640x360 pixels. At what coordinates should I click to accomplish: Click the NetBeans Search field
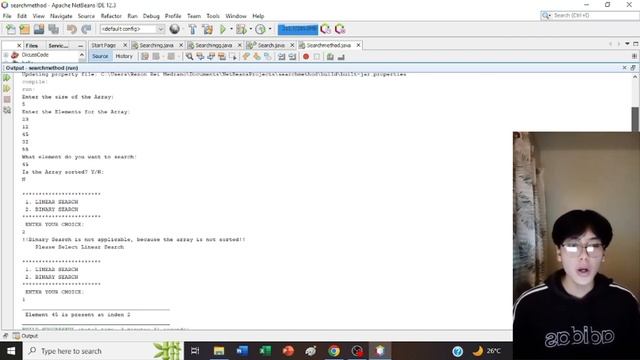(590, 16)
